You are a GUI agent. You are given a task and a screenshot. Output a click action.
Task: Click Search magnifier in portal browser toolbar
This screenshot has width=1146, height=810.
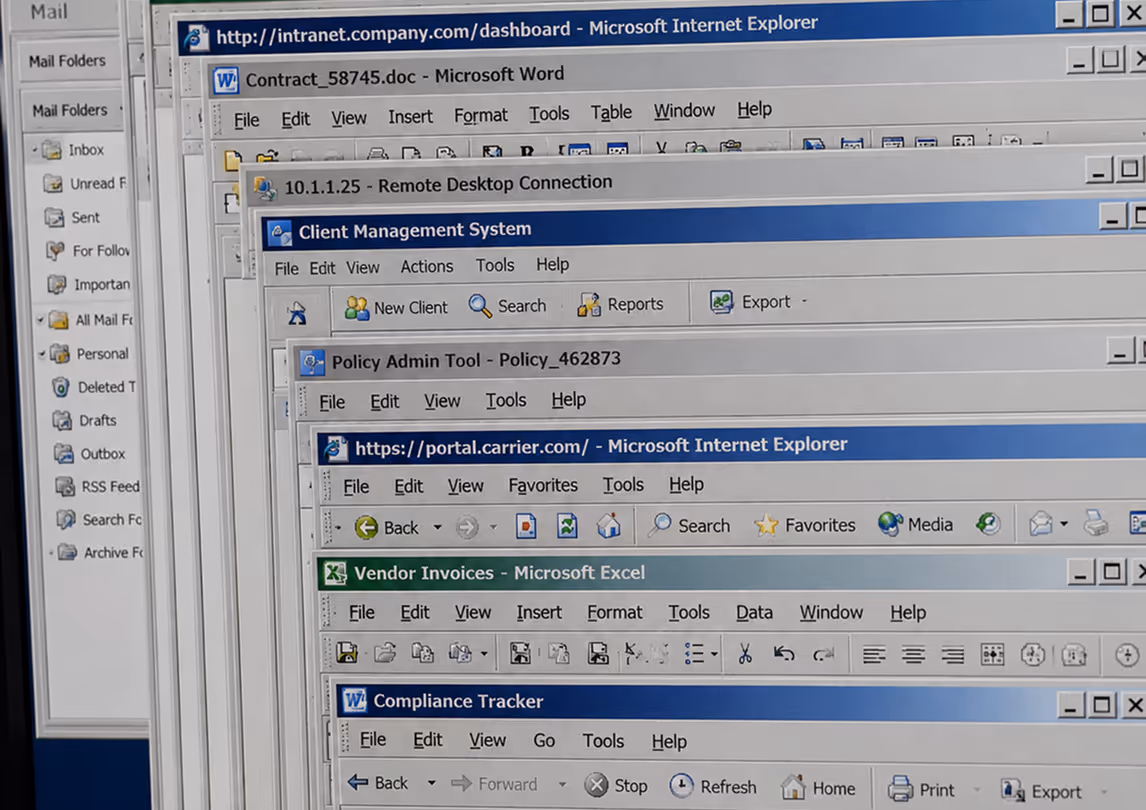click(689, 525)
